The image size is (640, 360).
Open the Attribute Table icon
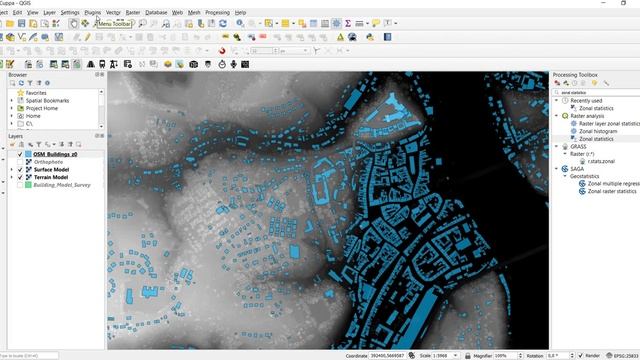coord(313,24)
